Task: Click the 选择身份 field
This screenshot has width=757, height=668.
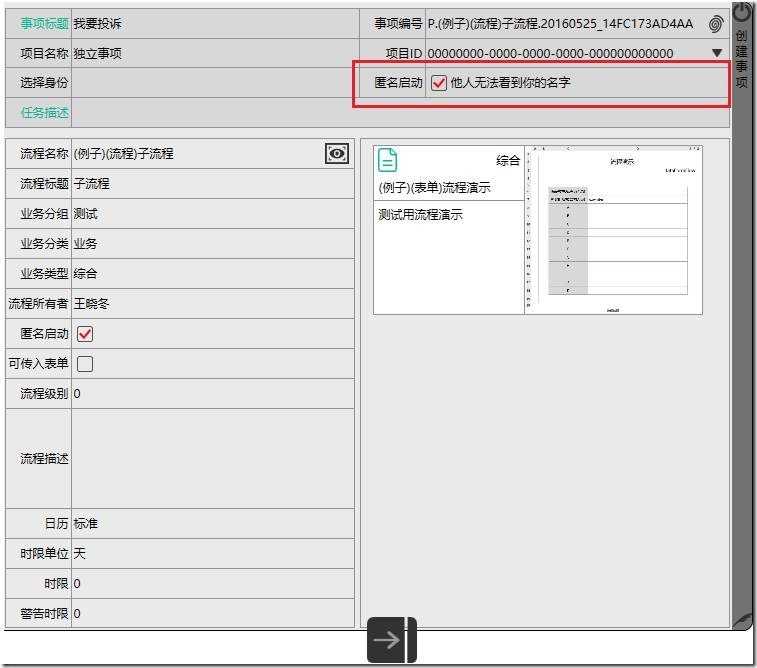Action: click(215, 83)
